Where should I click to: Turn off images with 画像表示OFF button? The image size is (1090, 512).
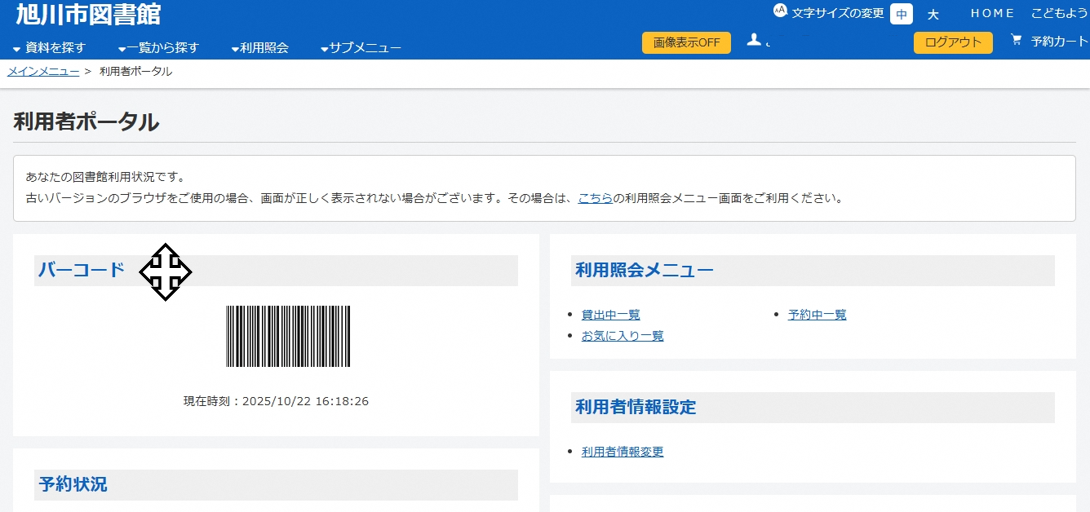[x=686, y=42]
